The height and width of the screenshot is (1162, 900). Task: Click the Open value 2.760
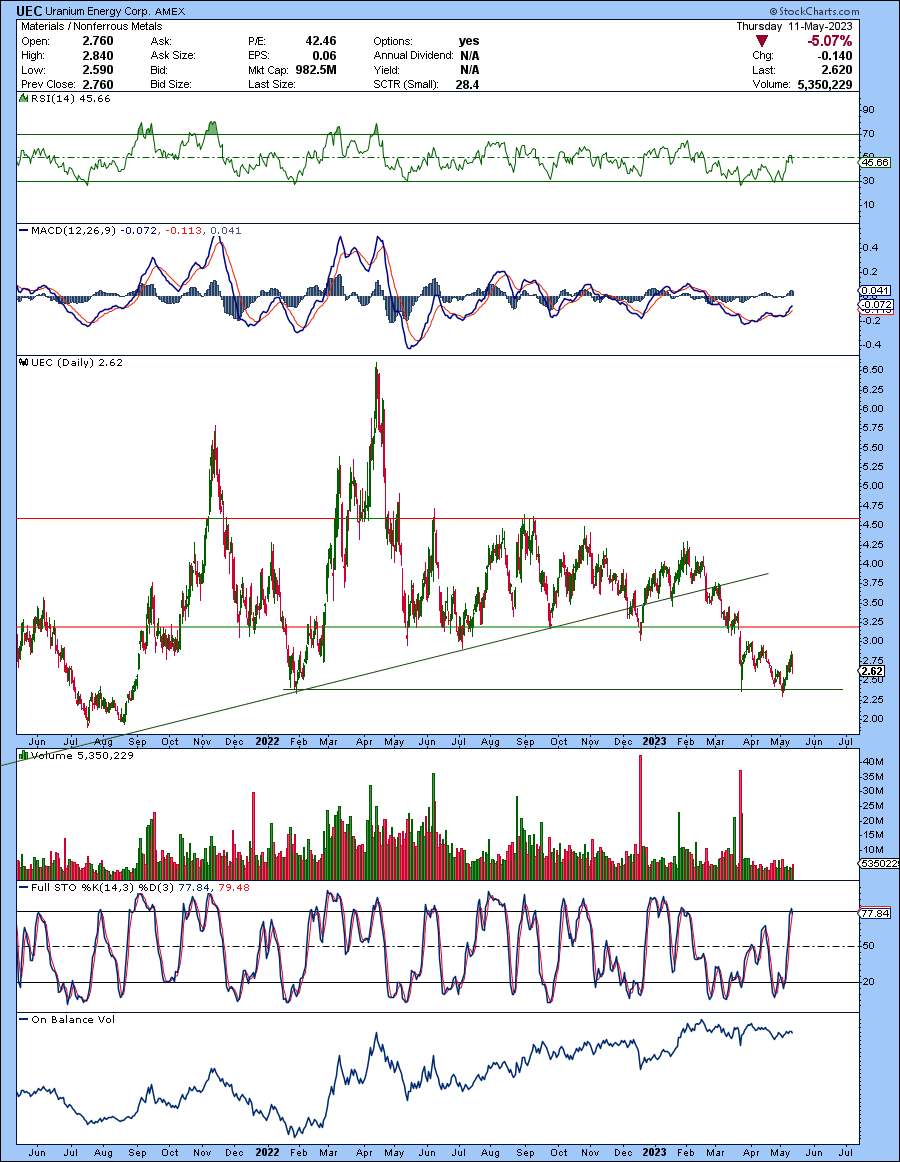98,41
